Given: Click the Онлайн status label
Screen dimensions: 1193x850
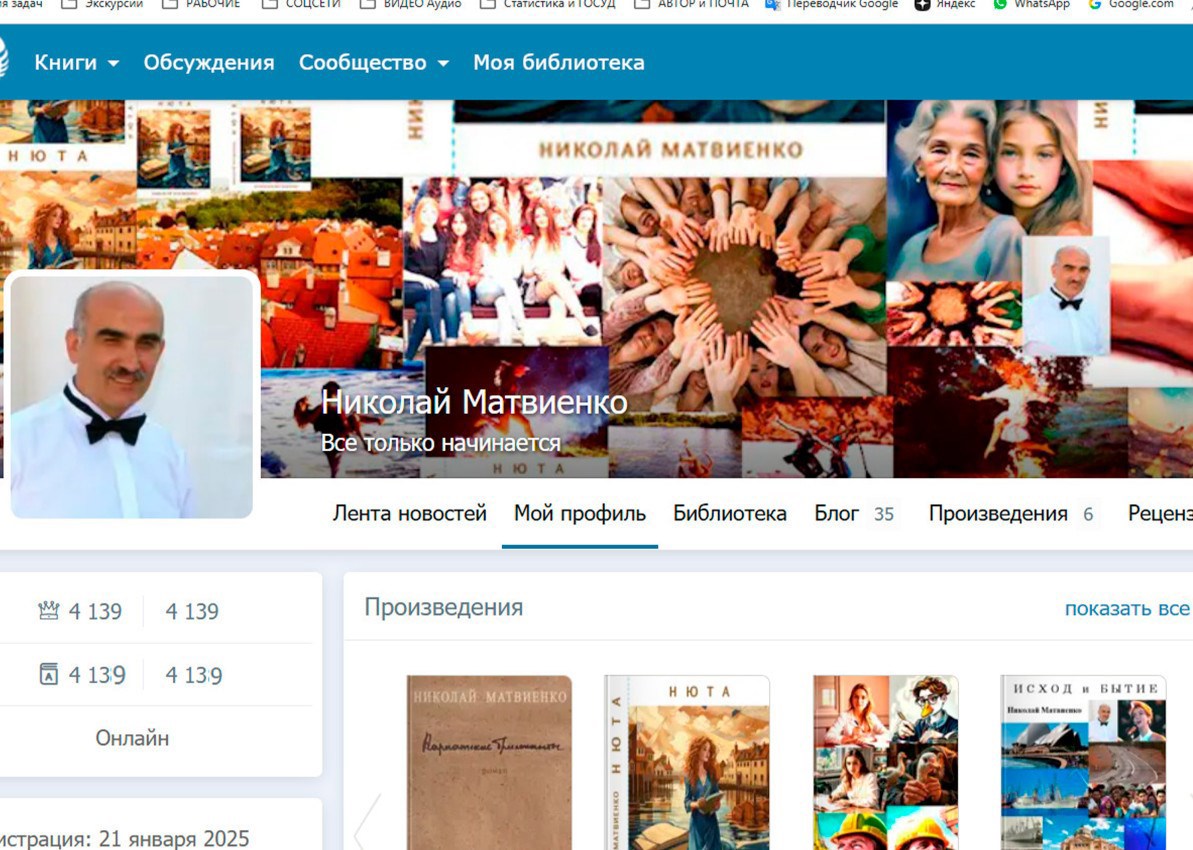Looking at the screenshot, I should [x=132, y=738].
